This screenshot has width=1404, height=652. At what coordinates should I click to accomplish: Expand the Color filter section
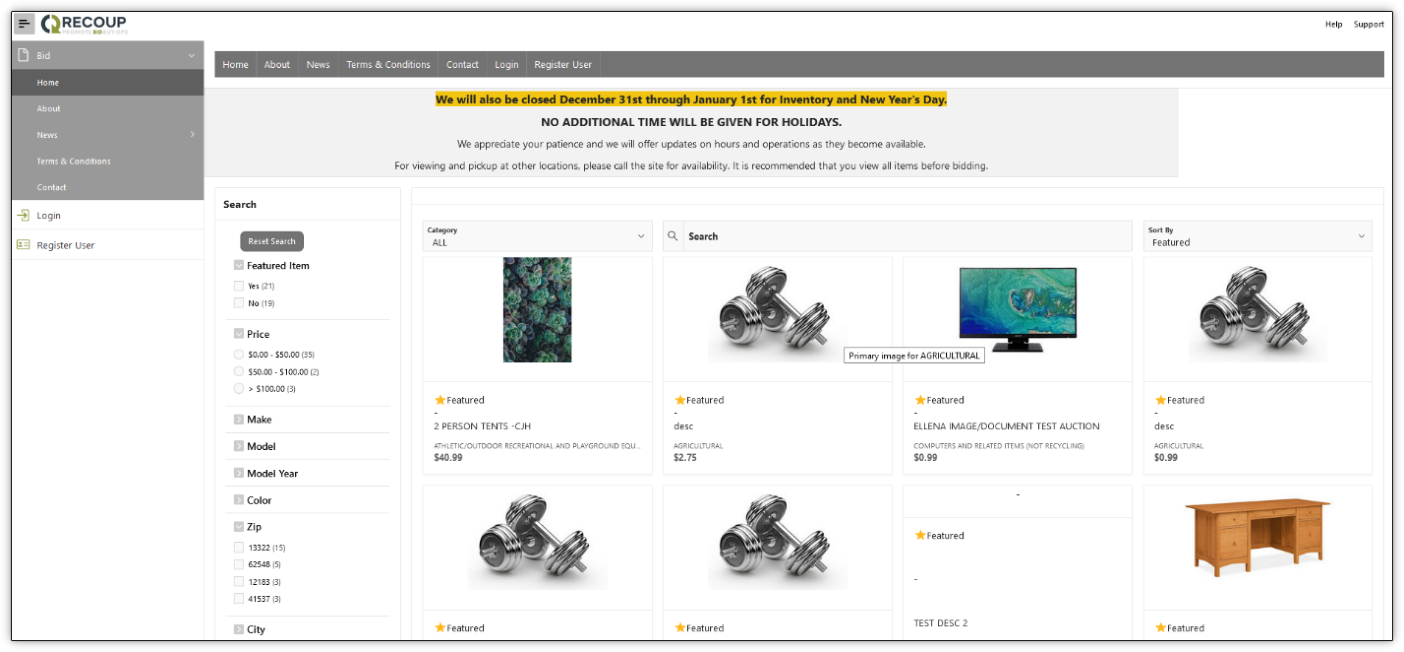(239, 500)
